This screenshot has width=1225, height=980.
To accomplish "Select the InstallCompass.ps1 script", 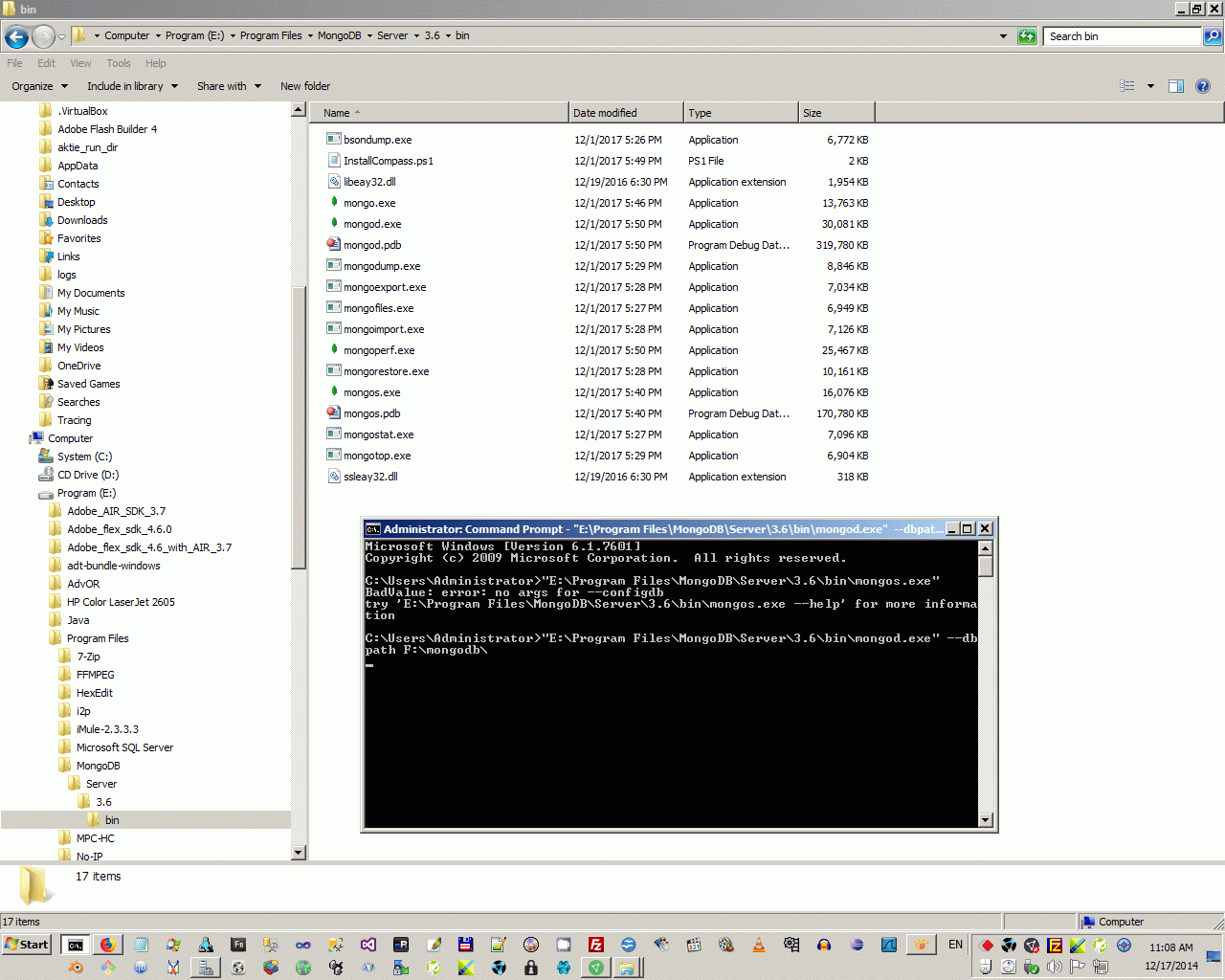I will pos(389,161).
